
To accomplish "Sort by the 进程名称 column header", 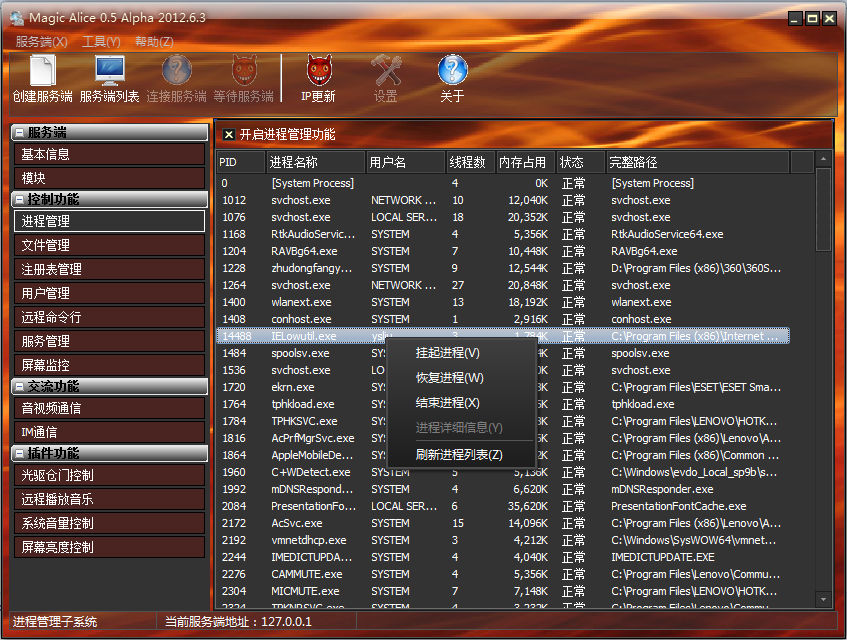I will coord(316,162).
